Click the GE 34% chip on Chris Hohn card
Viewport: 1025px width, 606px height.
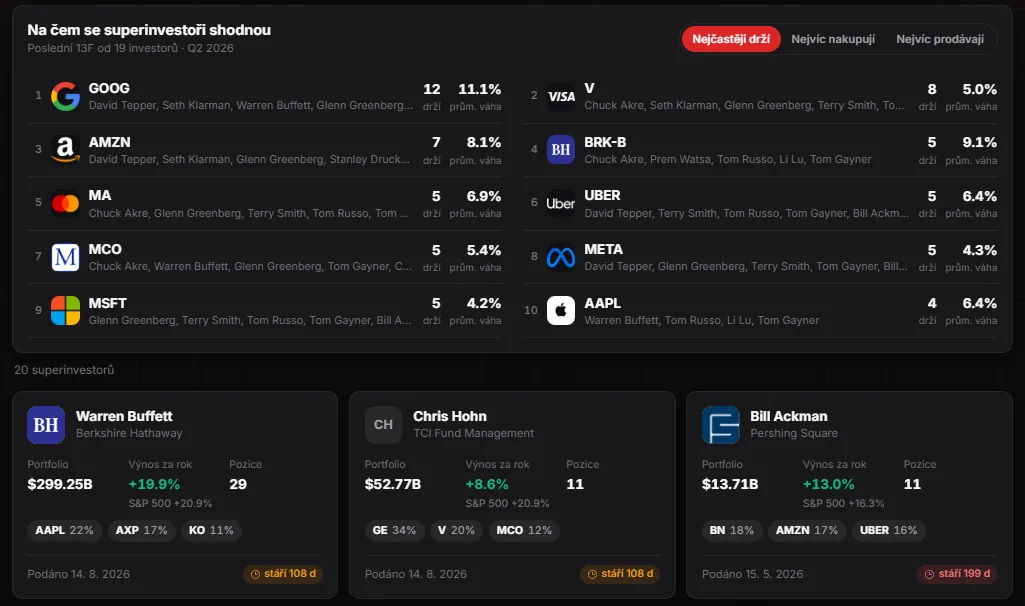[x=394, y=530]
